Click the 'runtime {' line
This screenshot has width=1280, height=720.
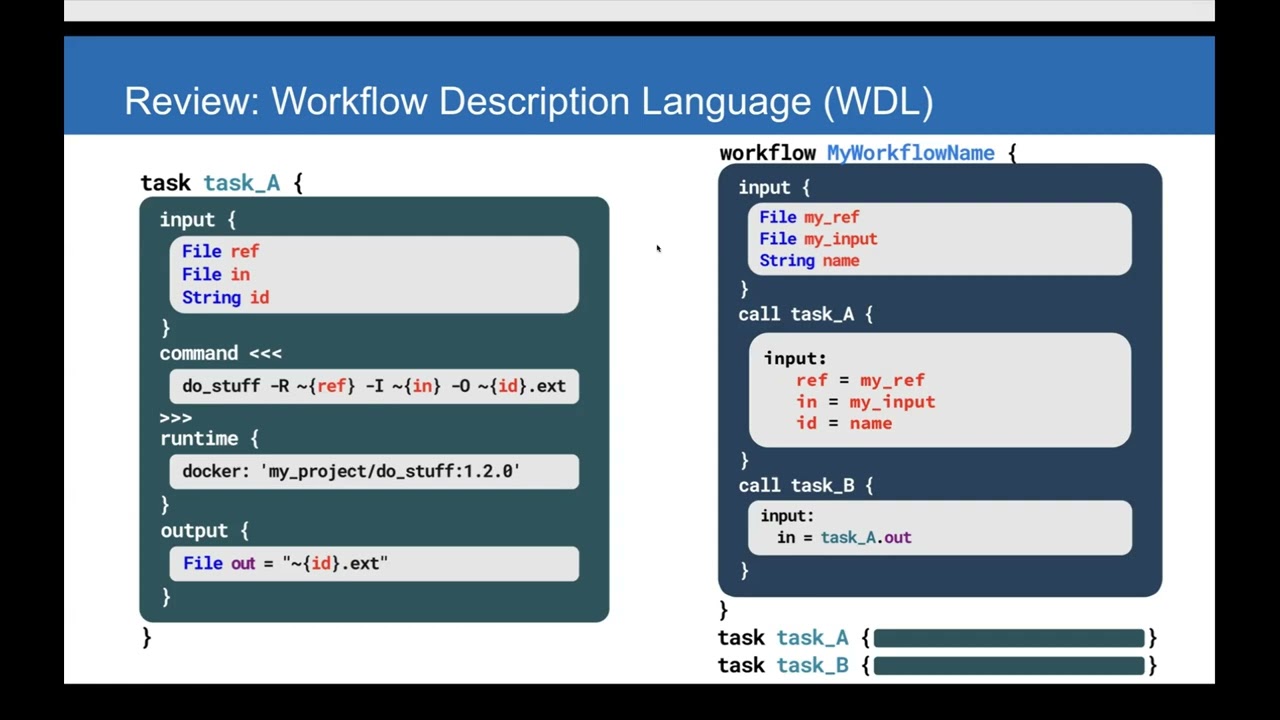click(209, 438)
